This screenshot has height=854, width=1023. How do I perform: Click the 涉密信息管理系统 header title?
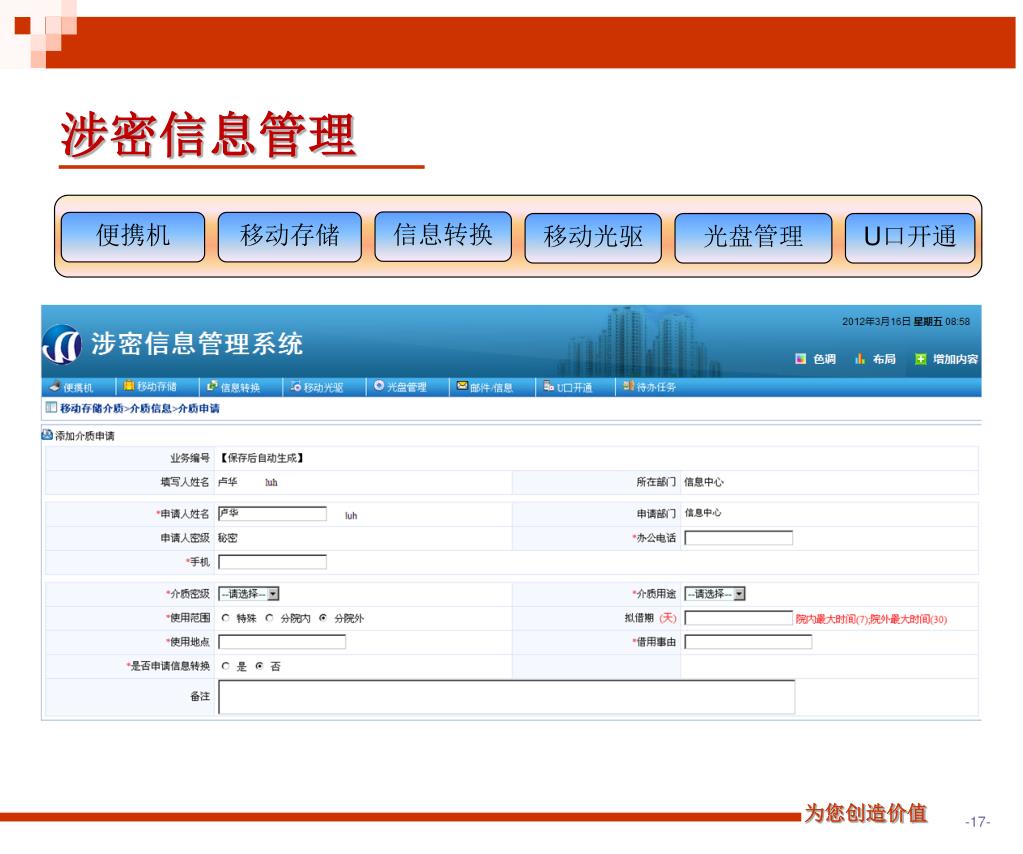coord(196,344)
